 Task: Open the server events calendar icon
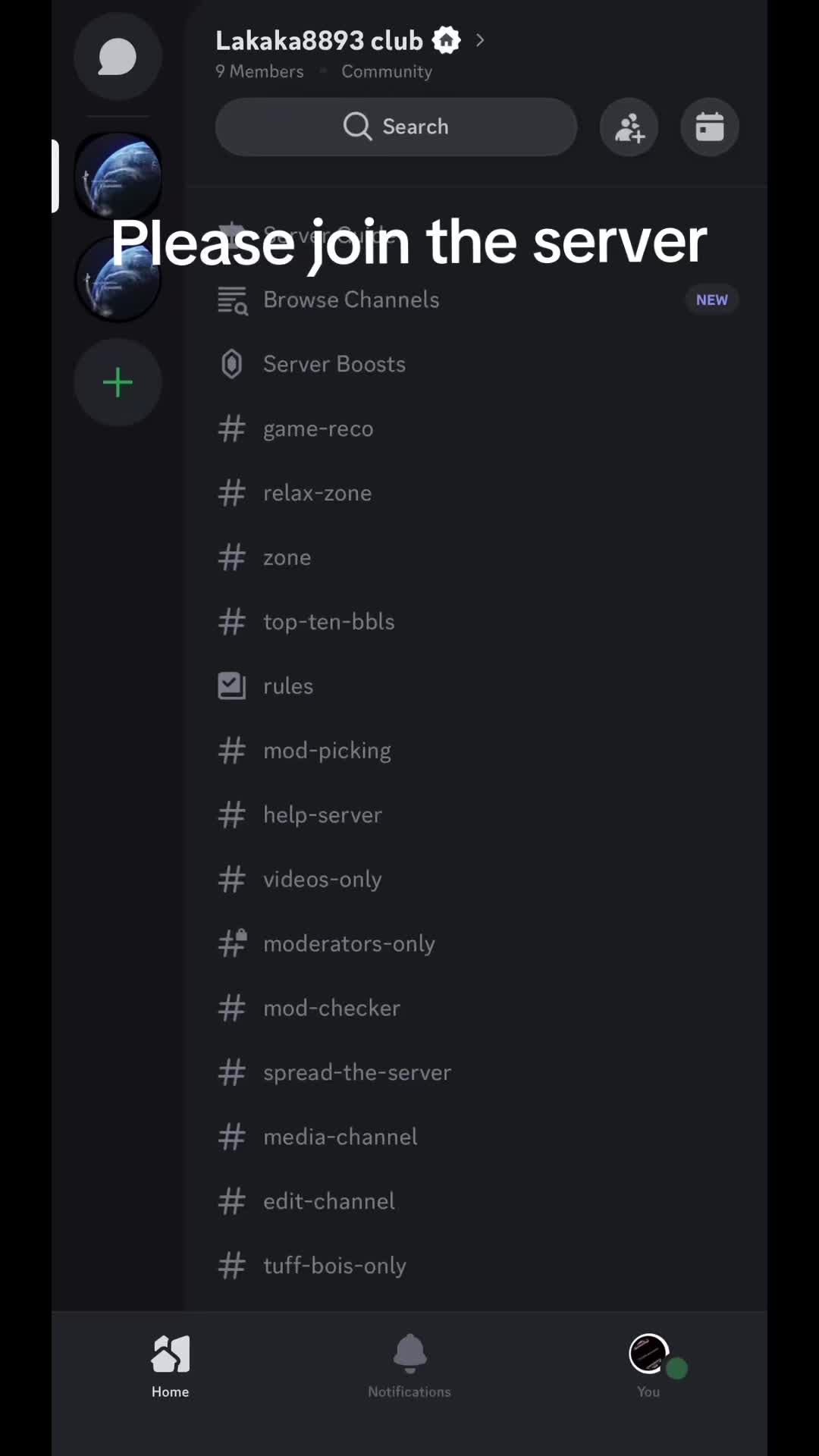point(710,127)
